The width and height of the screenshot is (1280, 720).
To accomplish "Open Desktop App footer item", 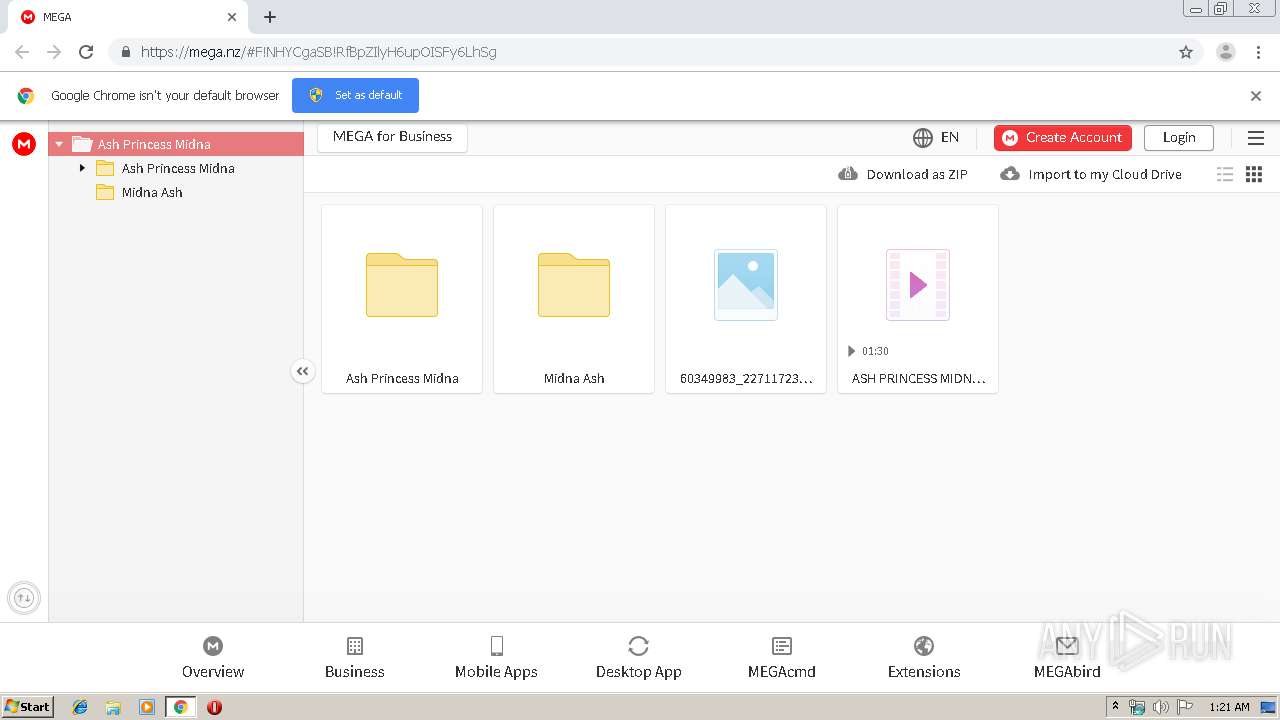I will click(639, 658).
